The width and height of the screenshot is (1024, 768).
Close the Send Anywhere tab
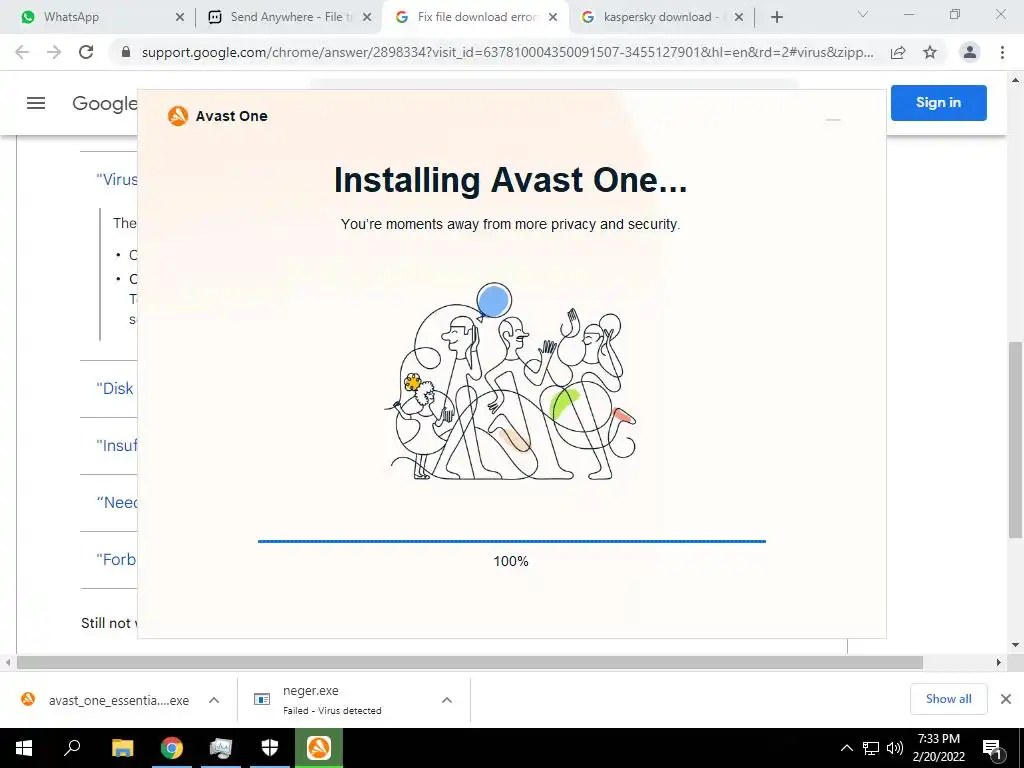pyautogui.click(x=367, y=18)
